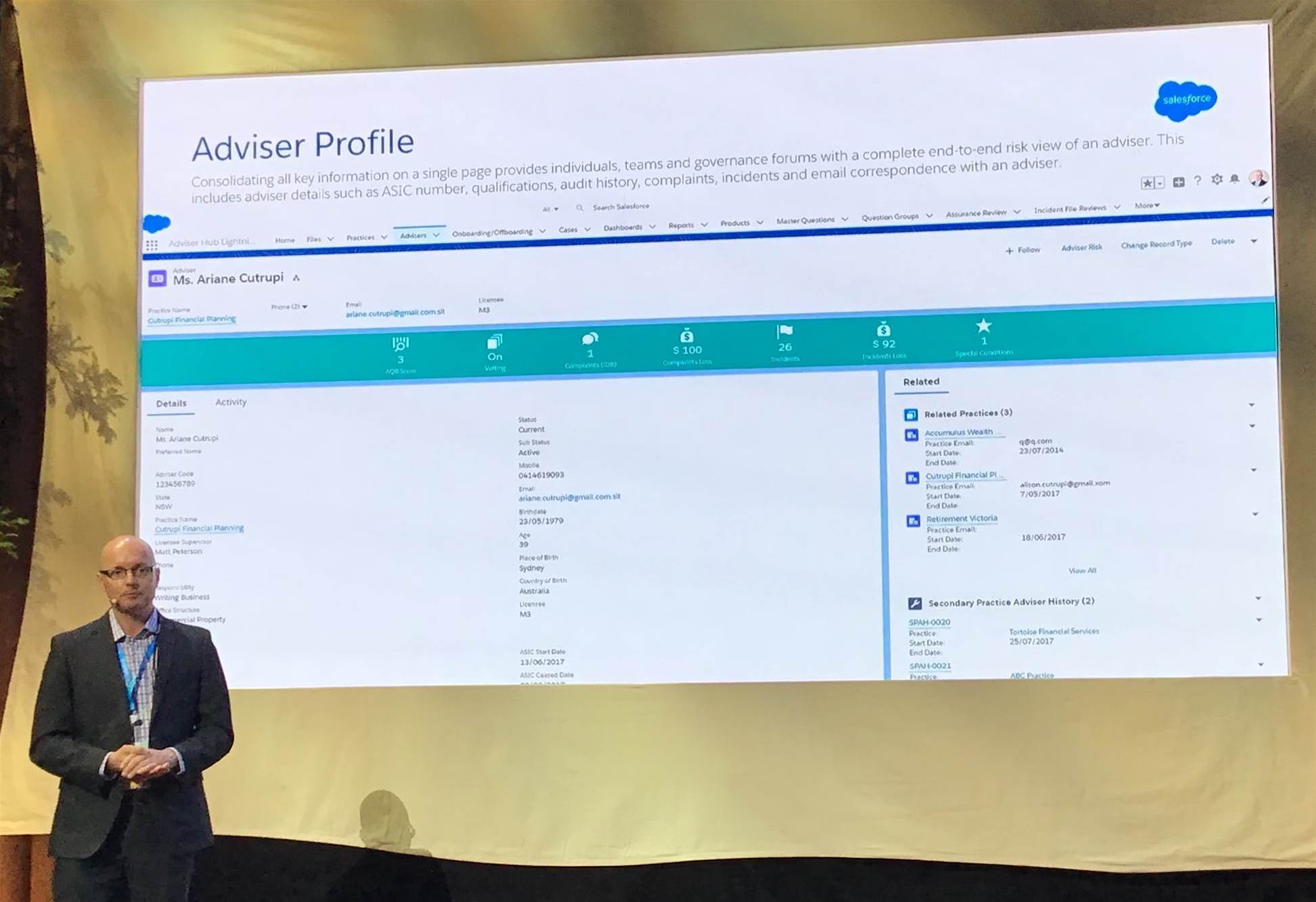Open the SPAH-0020 history record link
1316x902 pixels.
(x=929, y=623)
